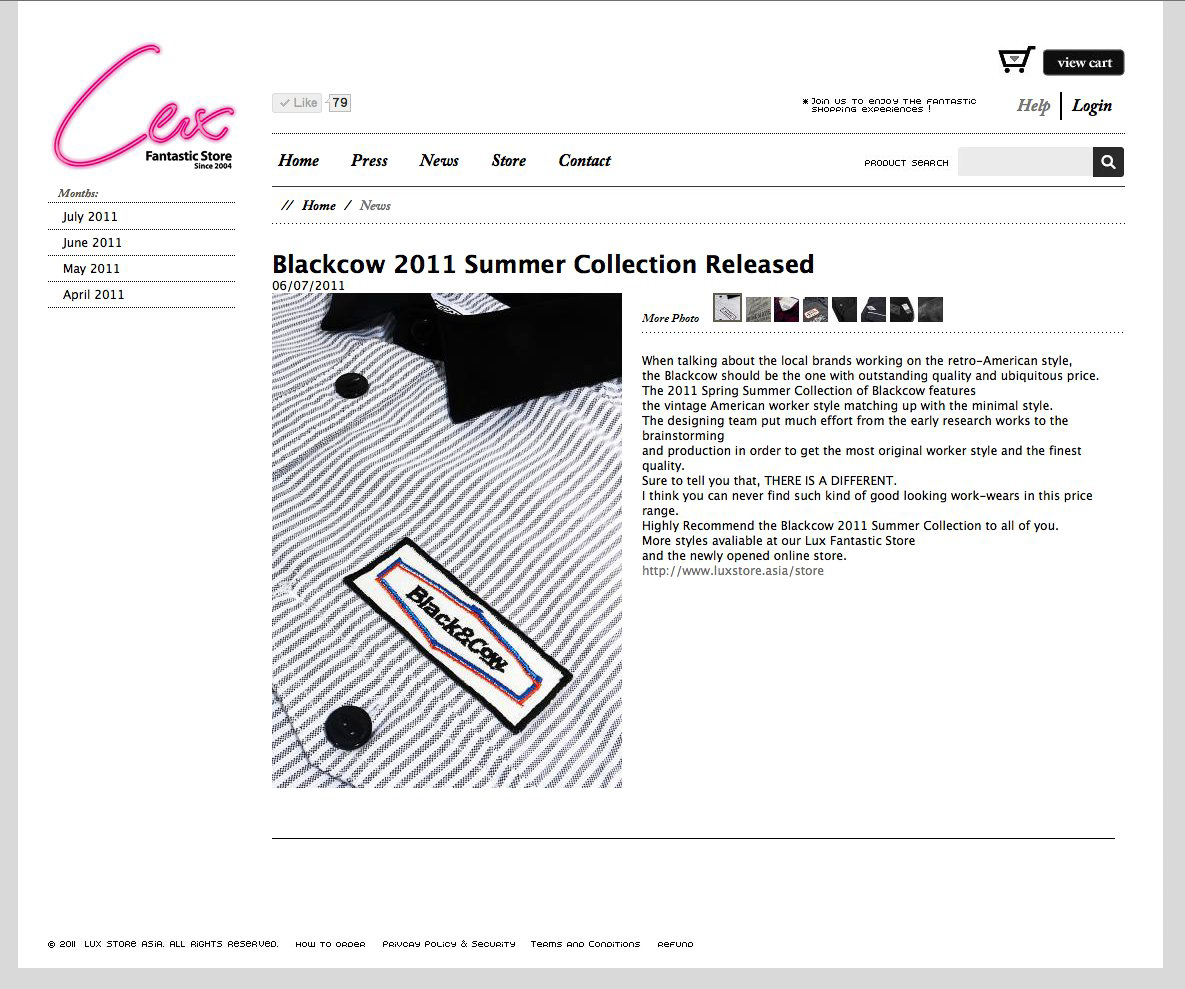Open the first More Photo thumbnail
This screenshot has width=1185, height=989.
727,308
